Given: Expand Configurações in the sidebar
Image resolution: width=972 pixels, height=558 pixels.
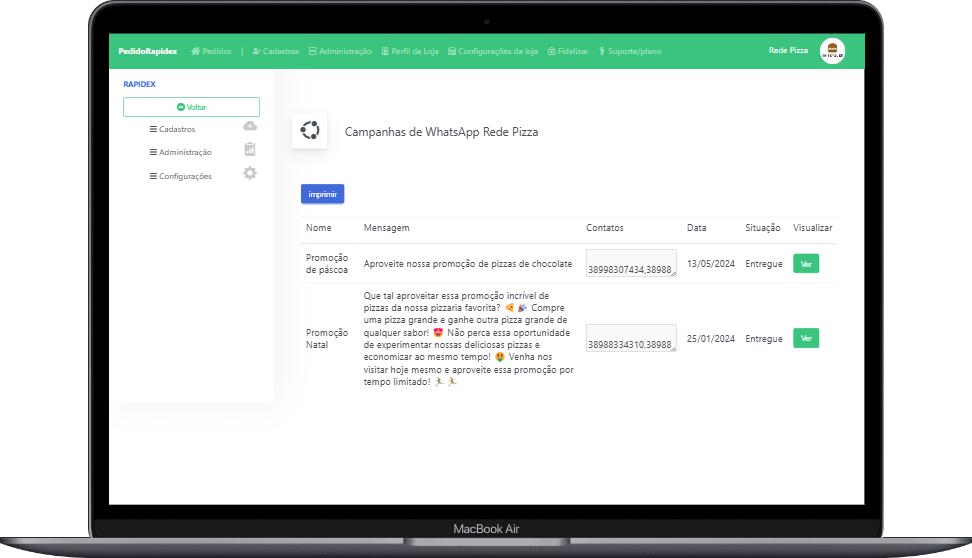Looking at the screenshot, I should (x=180, y=176).
